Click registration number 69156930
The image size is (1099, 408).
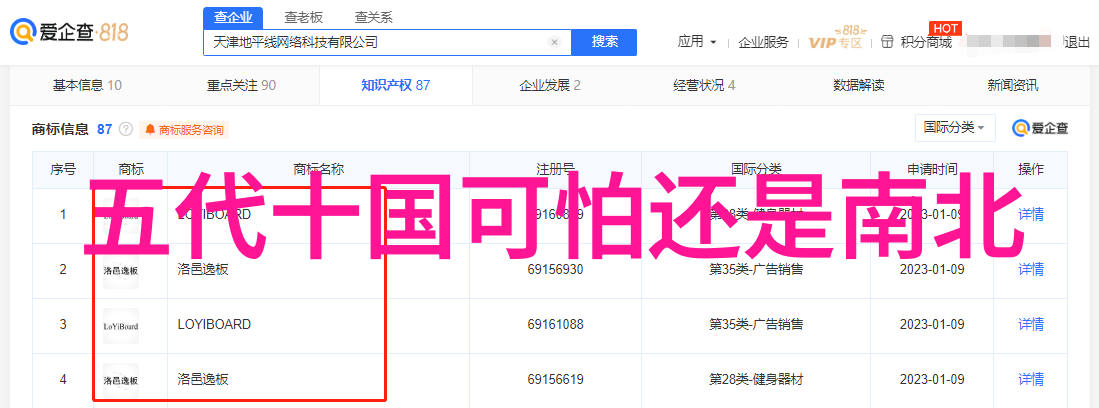coord(556,269)
